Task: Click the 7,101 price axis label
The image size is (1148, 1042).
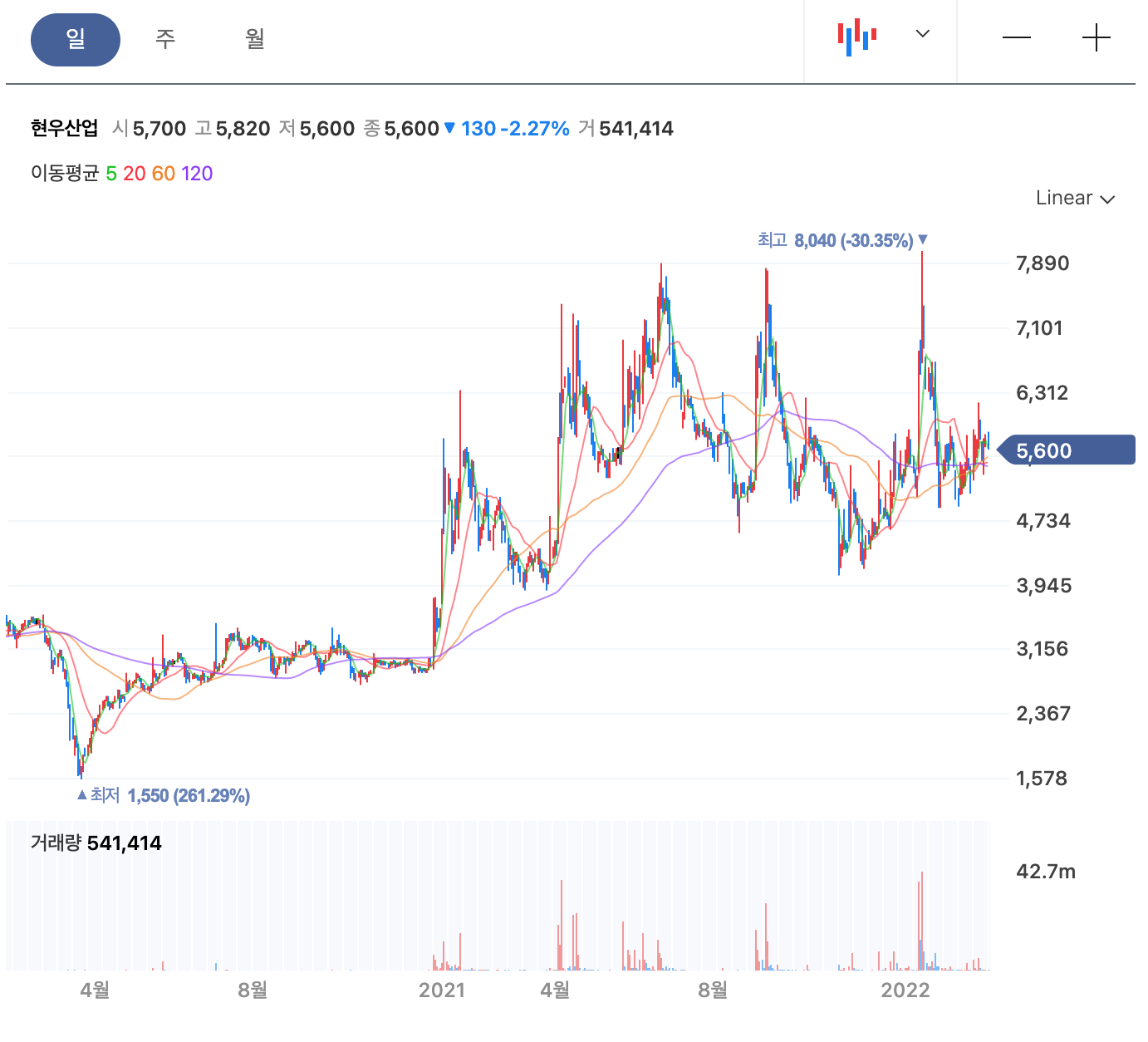Action: 1039,328
